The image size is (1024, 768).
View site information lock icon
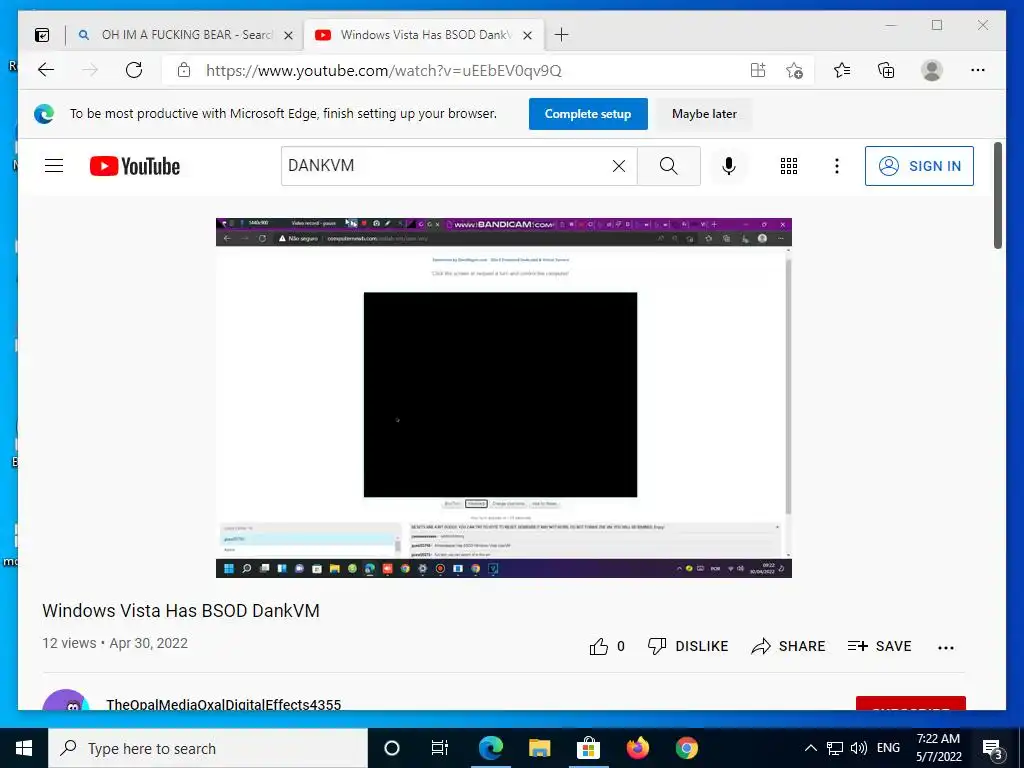(184, 71)
